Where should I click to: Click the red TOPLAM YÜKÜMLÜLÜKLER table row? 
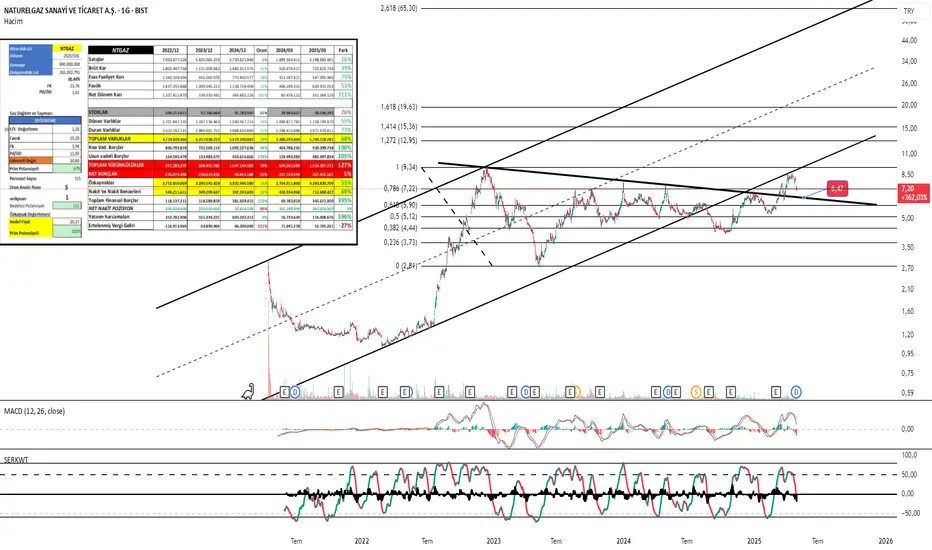(x=220, y=165)
